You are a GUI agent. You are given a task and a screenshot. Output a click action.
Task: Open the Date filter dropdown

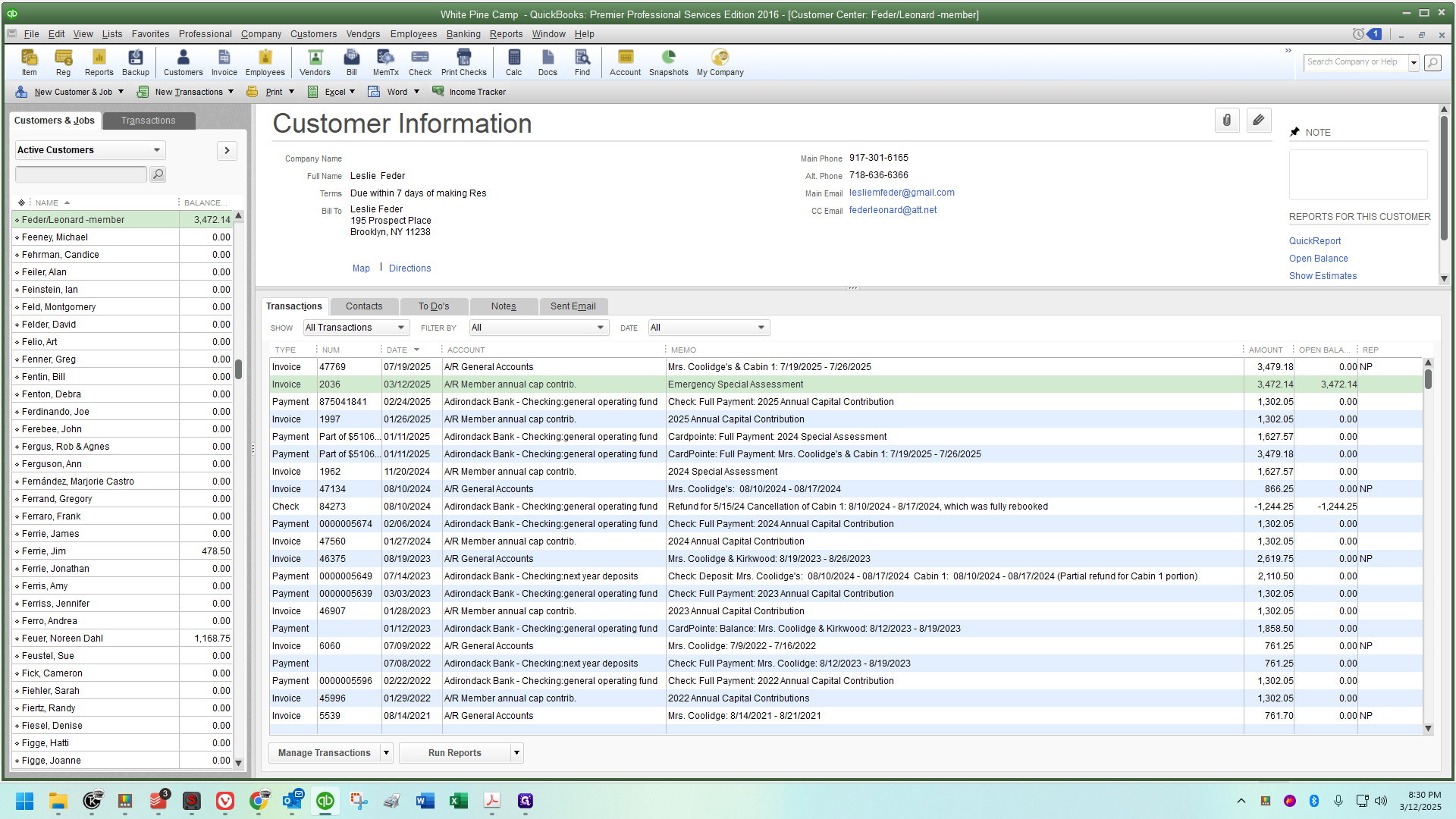click(x=709, y=328)
